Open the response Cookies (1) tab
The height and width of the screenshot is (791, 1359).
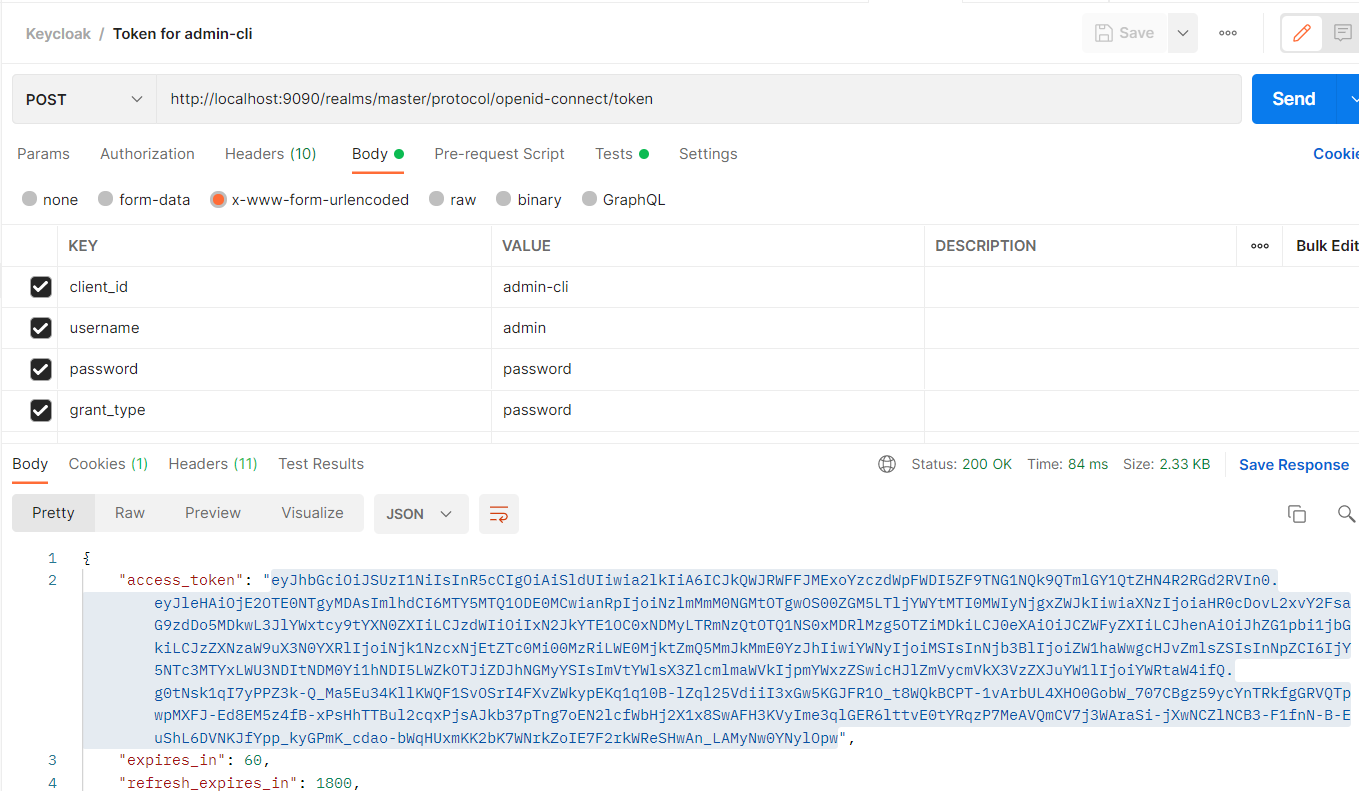108,464
